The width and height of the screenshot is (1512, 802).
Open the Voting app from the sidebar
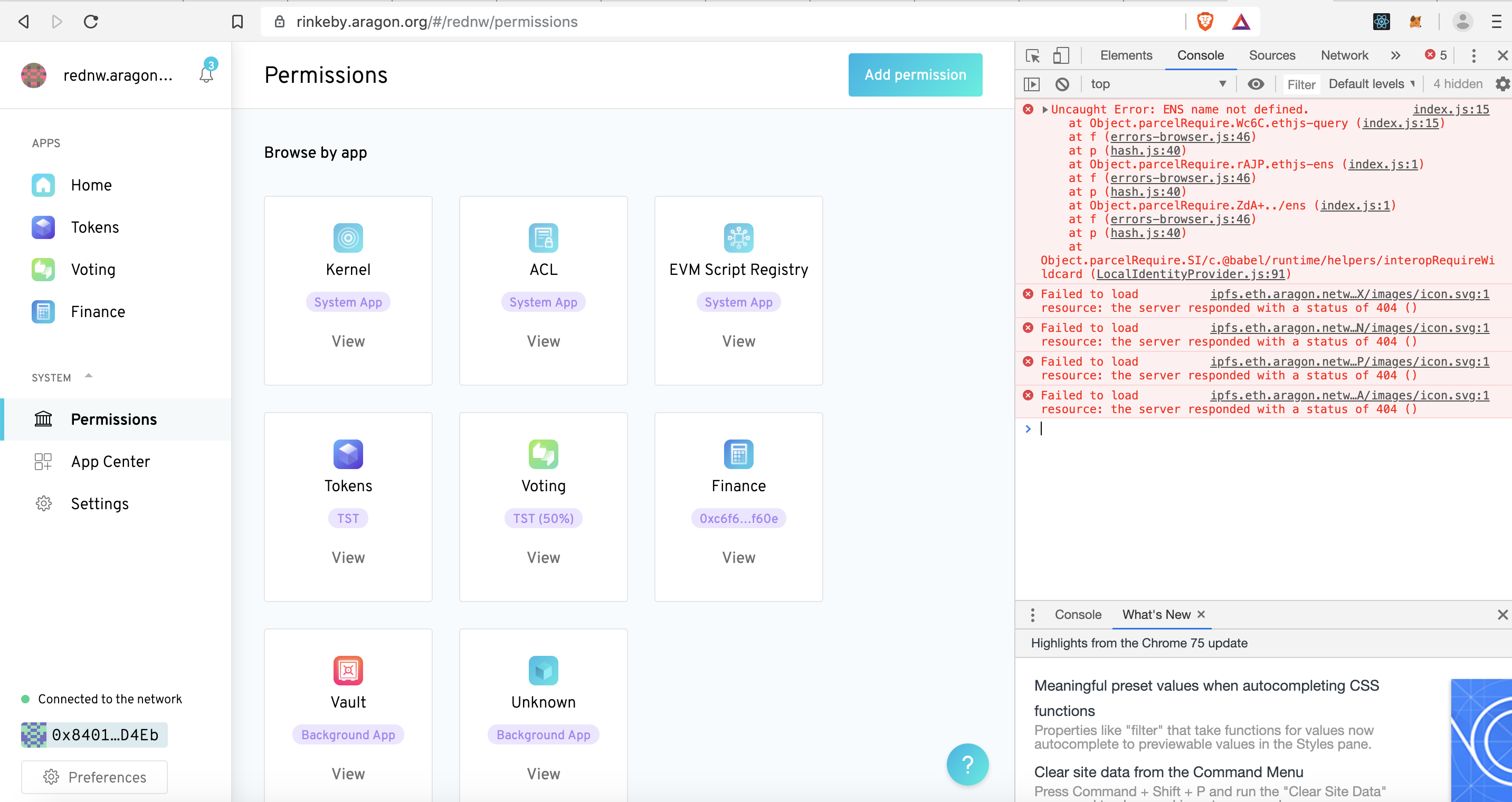93,269
